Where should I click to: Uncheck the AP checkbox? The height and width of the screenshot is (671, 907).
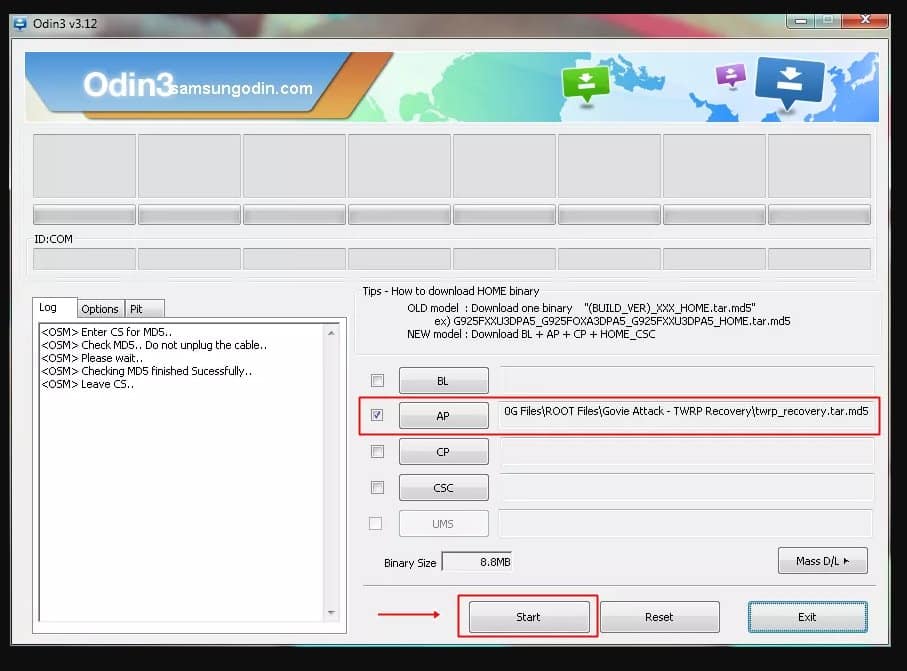coord(377,415)
